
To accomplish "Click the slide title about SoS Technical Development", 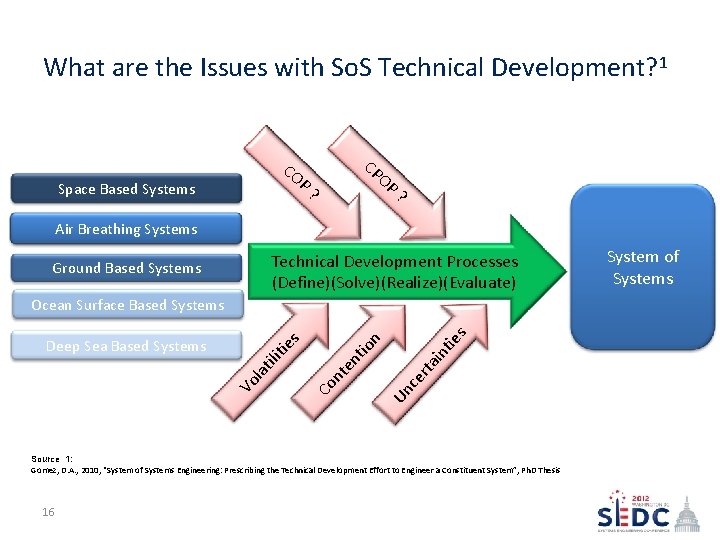I will coord(355,67).
